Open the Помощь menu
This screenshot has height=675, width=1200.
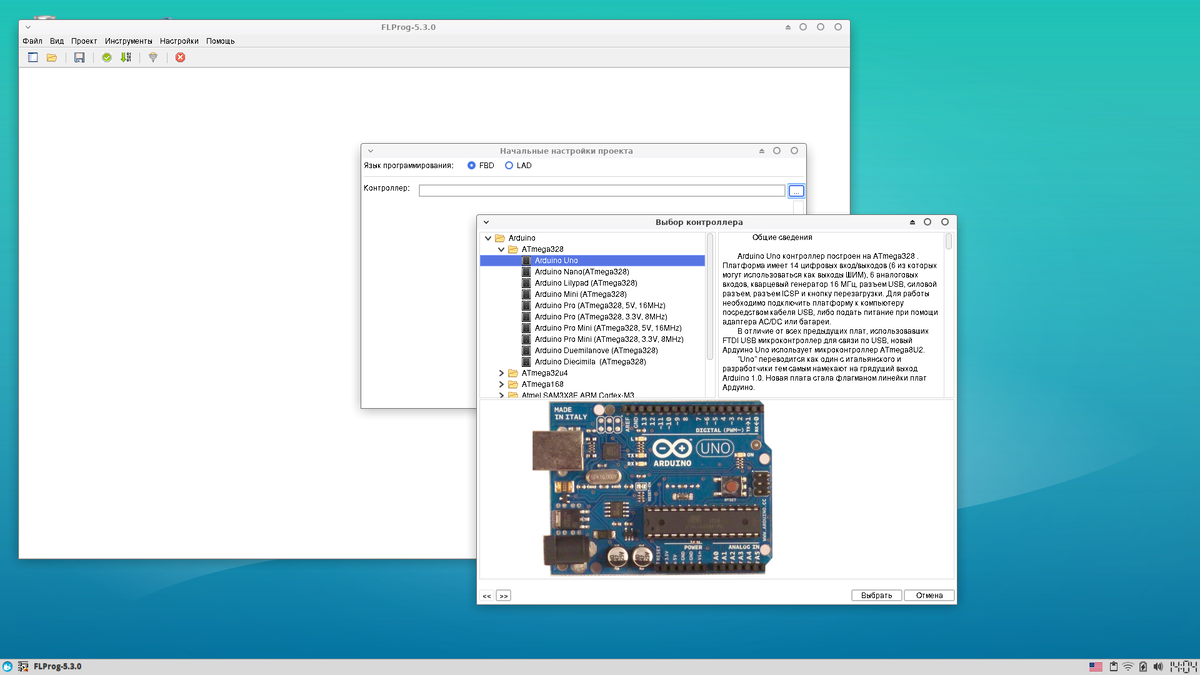click(x=220, y=41)
